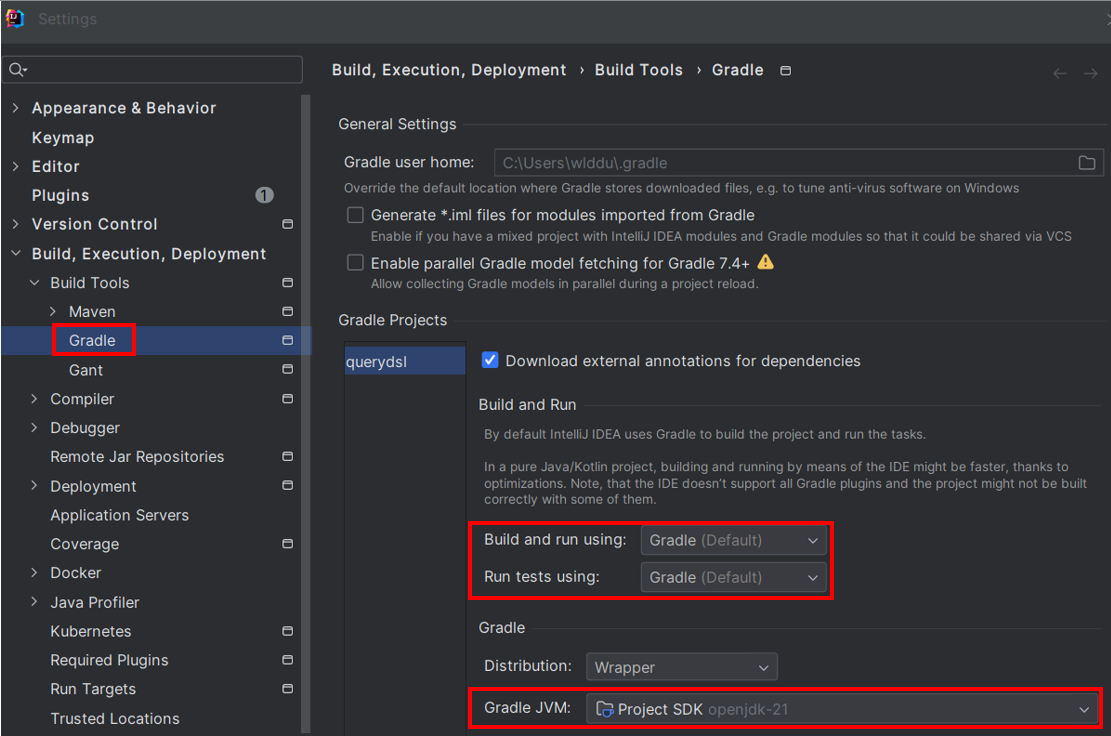This screenshot has width=1111, height=736.
Task: Click project-level icon on Coverage row
Action: coord(288,544)
